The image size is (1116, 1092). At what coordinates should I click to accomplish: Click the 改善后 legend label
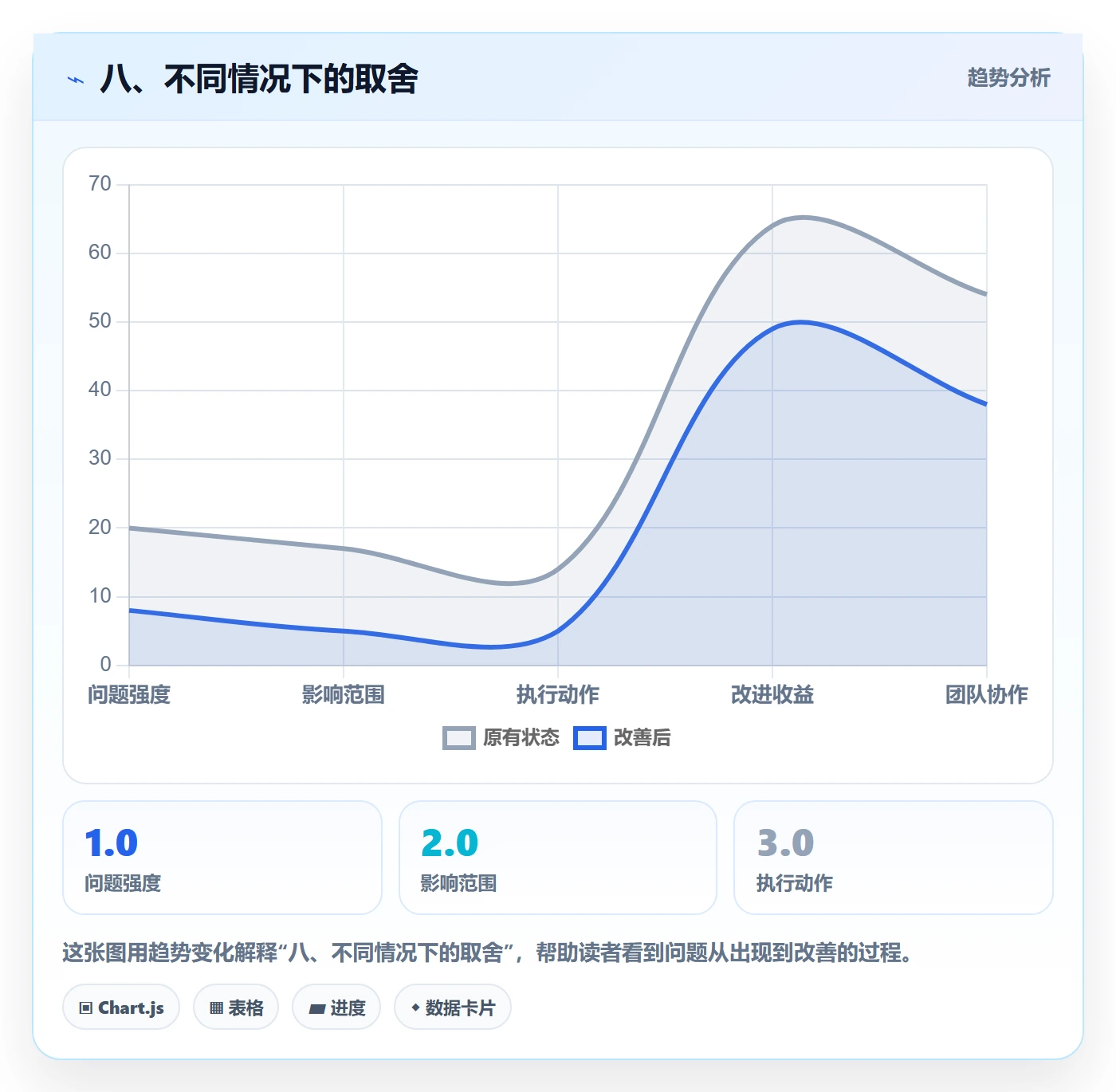pos(642,738)
